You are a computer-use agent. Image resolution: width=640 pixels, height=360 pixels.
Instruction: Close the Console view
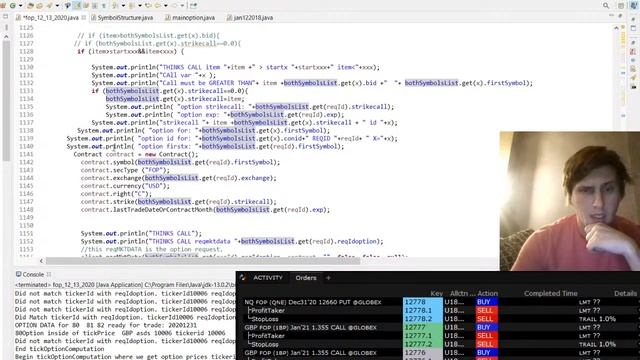49,274
